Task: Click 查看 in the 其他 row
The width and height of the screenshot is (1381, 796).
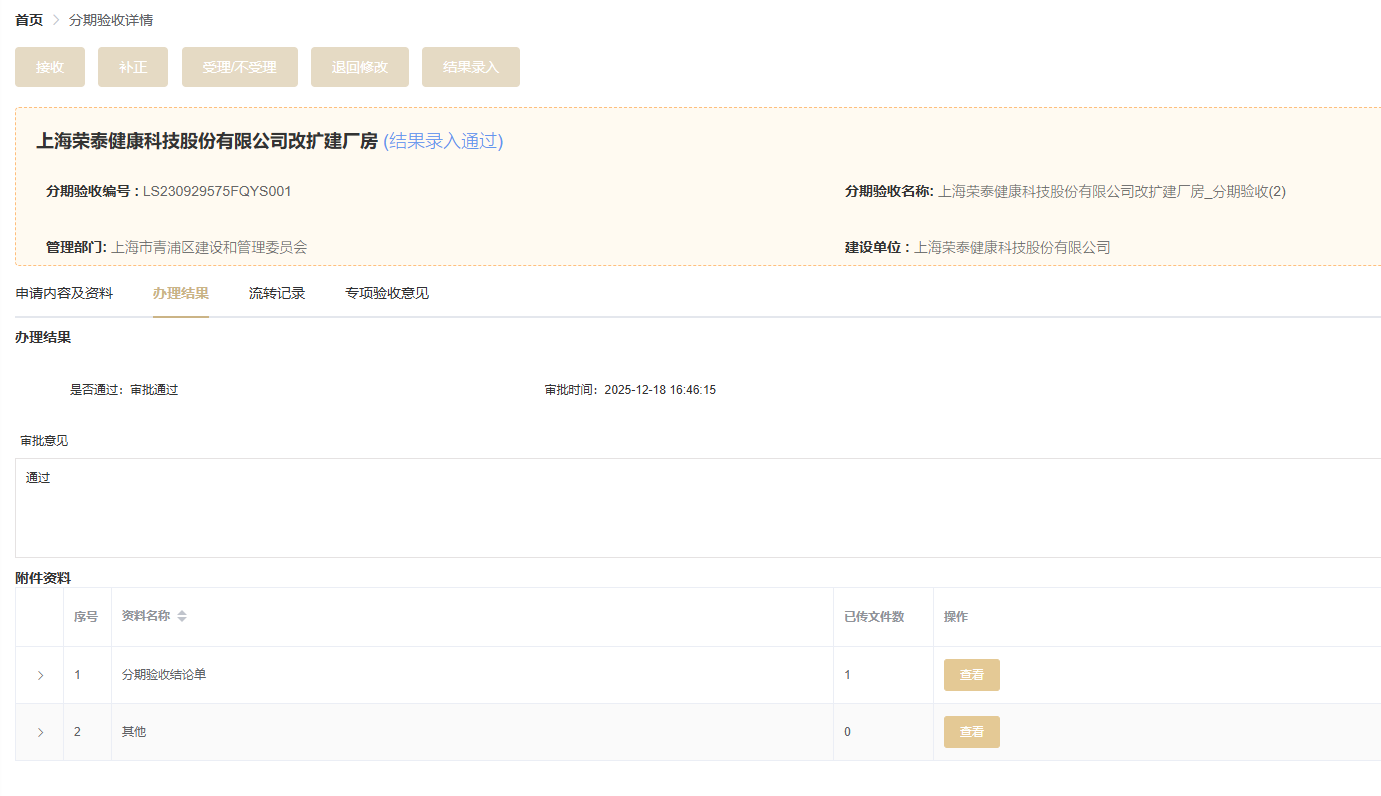Action: pyautogui.click(x=971, y=732)
